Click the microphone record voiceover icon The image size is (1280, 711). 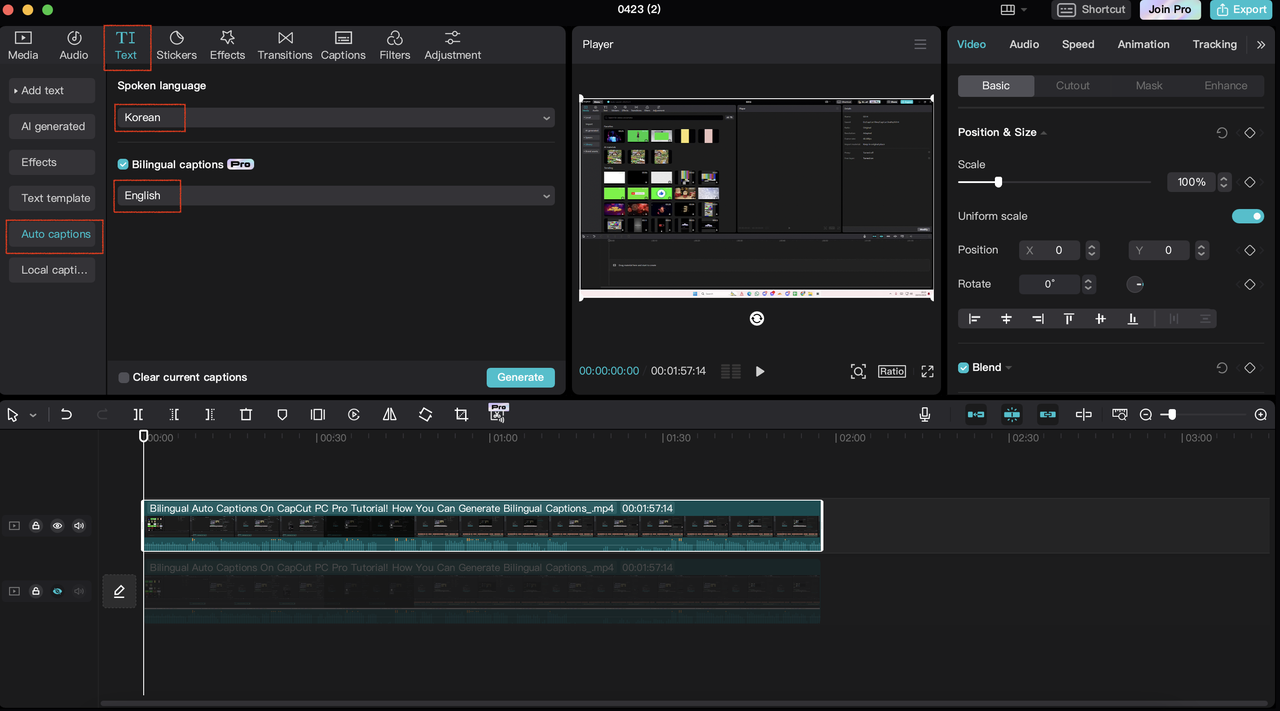tap(925, 414)
